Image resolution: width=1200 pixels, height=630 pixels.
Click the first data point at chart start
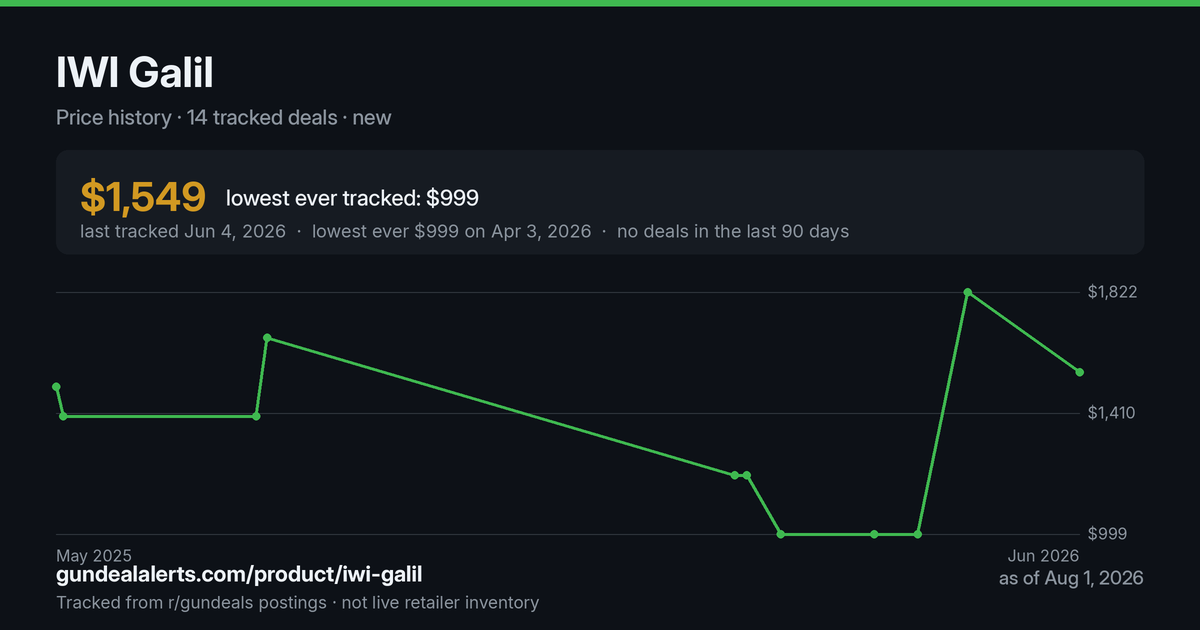point(56,387)
